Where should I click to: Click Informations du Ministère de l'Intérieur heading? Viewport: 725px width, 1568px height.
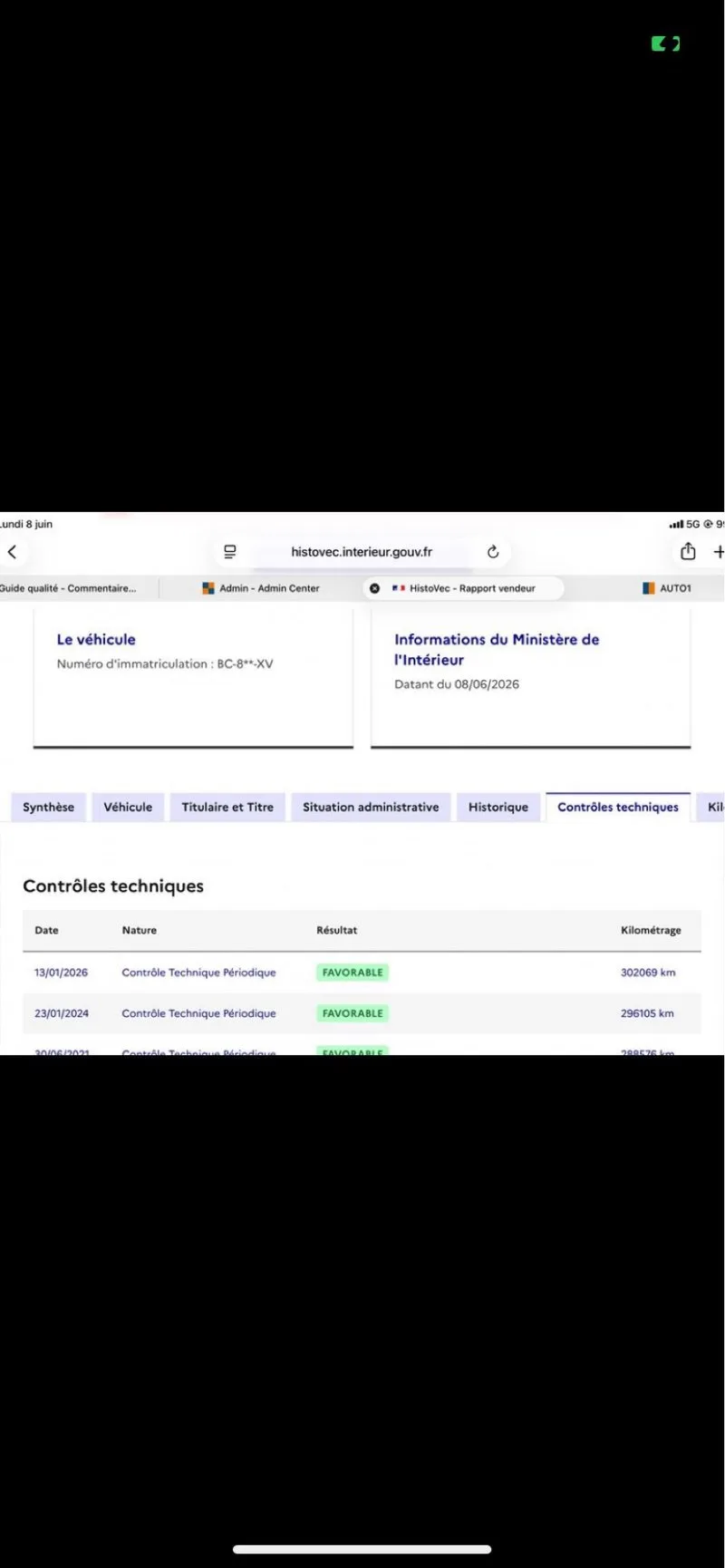tap(497, 649)
